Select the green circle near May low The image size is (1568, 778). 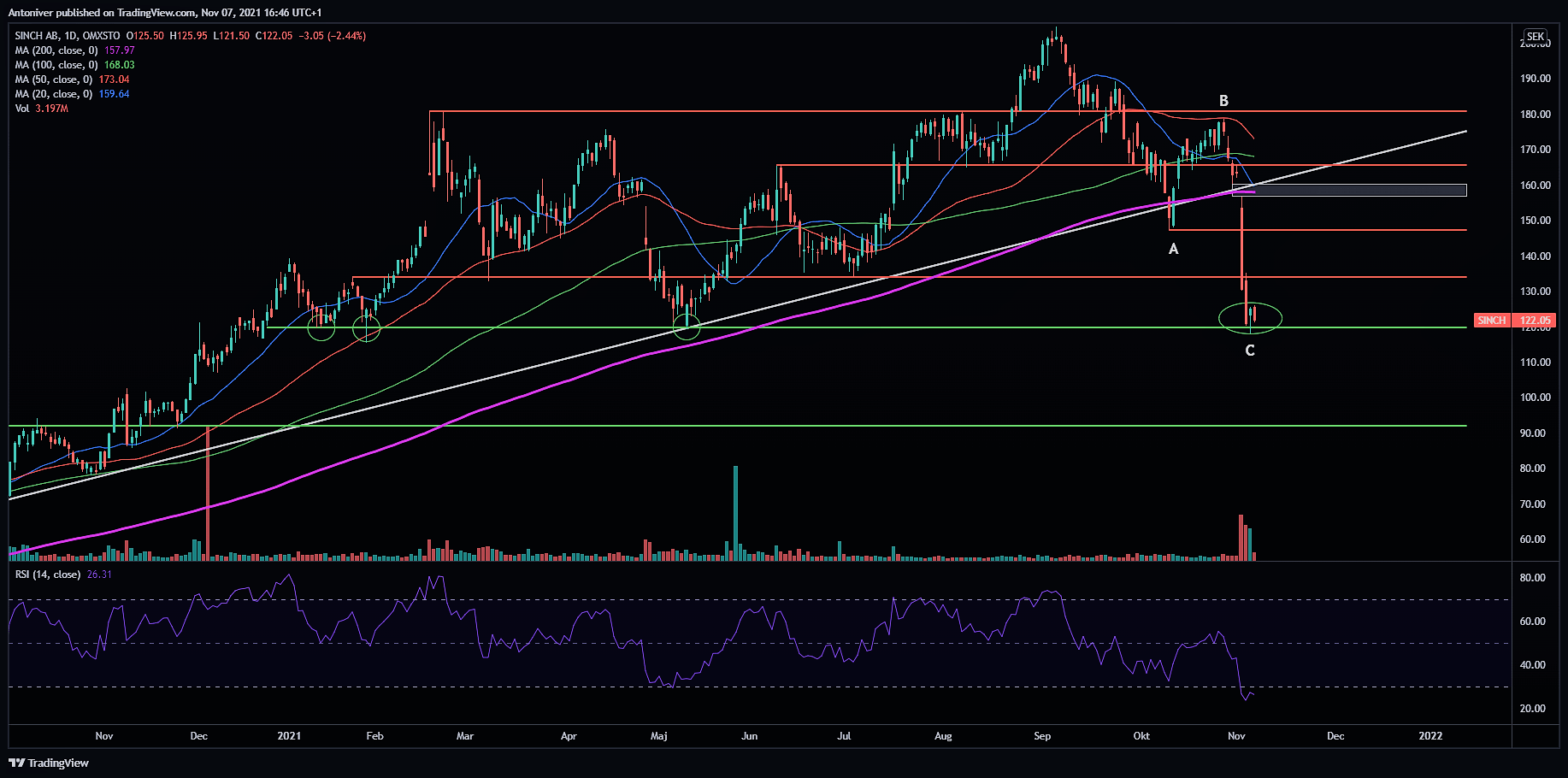click(x=687, y=326)
